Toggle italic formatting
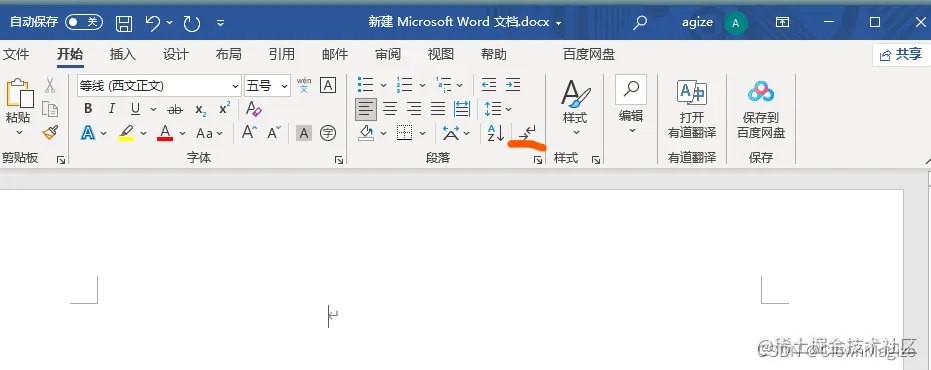The width and height of the screenshot is (931, 370). pyautogui.click(x=112, y=109)
